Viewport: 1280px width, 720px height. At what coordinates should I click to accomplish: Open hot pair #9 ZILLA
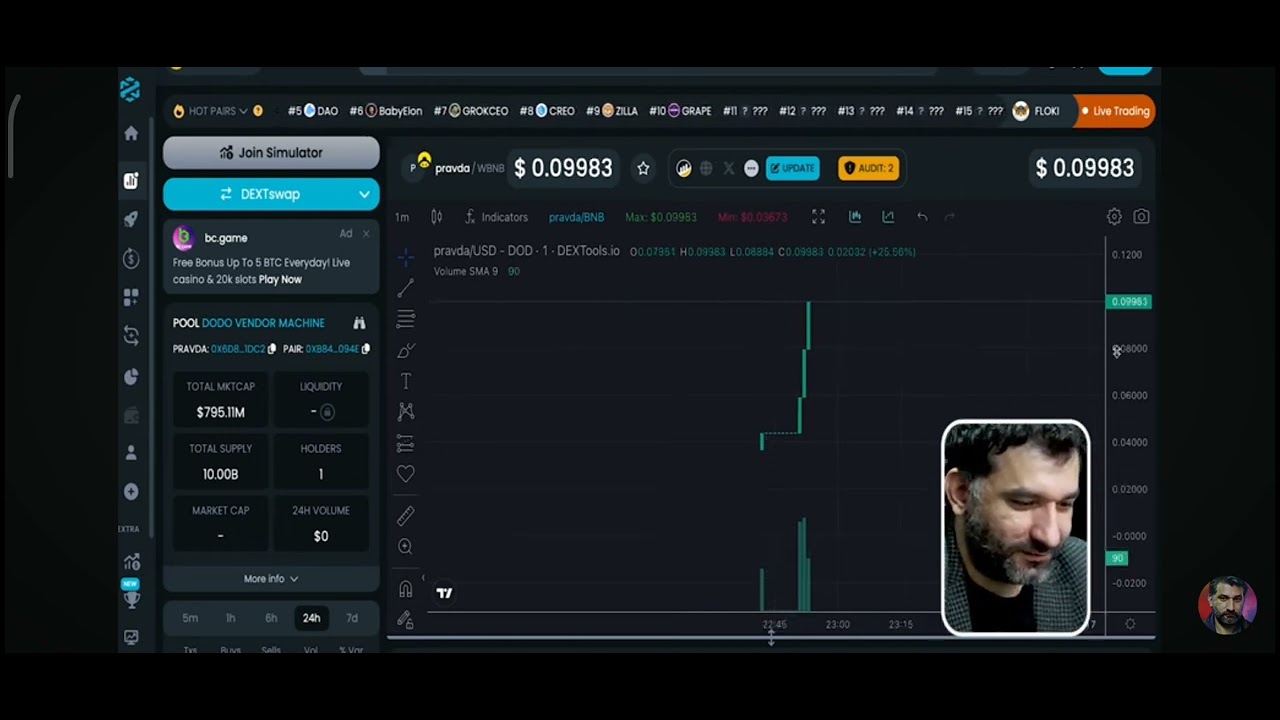(612, 111)
